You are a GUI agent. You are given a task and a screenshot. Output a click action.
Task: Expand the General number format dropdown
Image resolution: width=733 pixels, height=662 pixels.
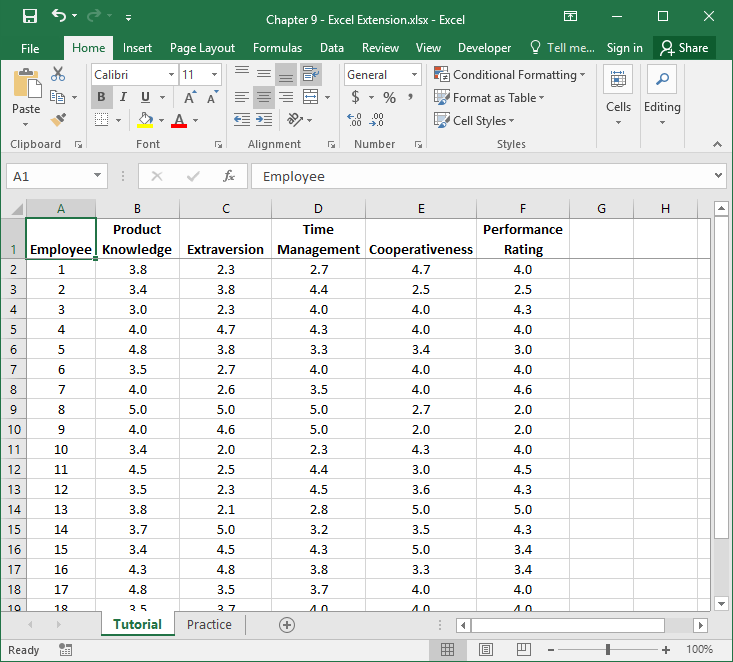(414, 75)
